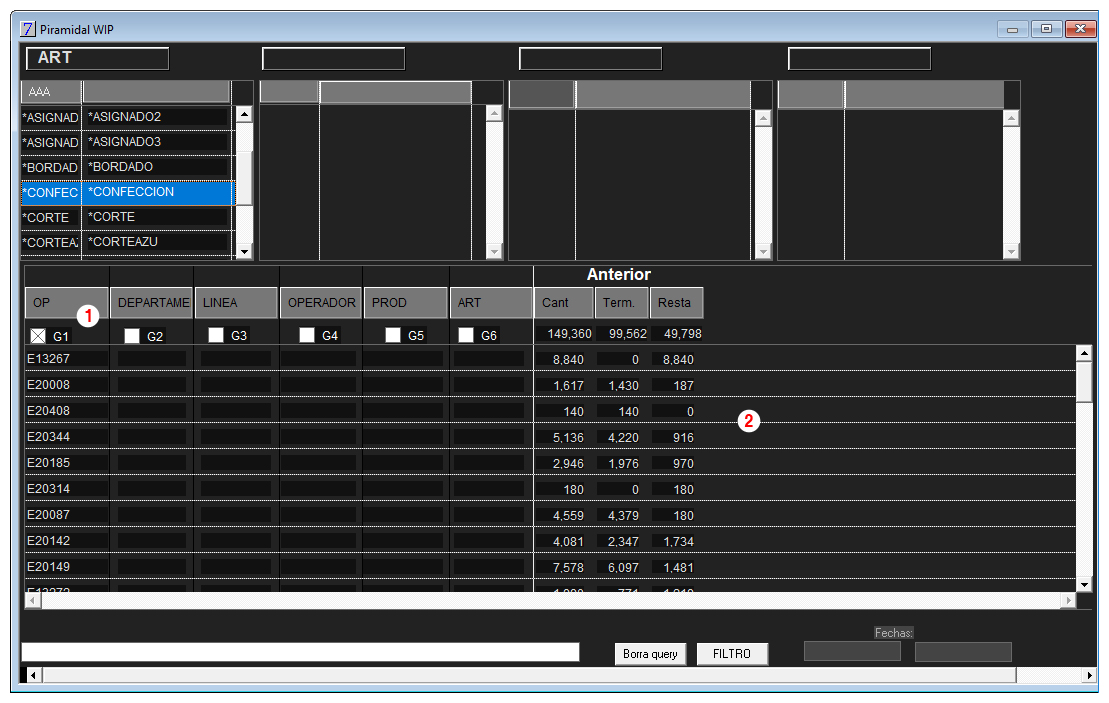Click scroll up arrow of fourth filter list
The image size is (1109, 703).
coord(1011,118)
